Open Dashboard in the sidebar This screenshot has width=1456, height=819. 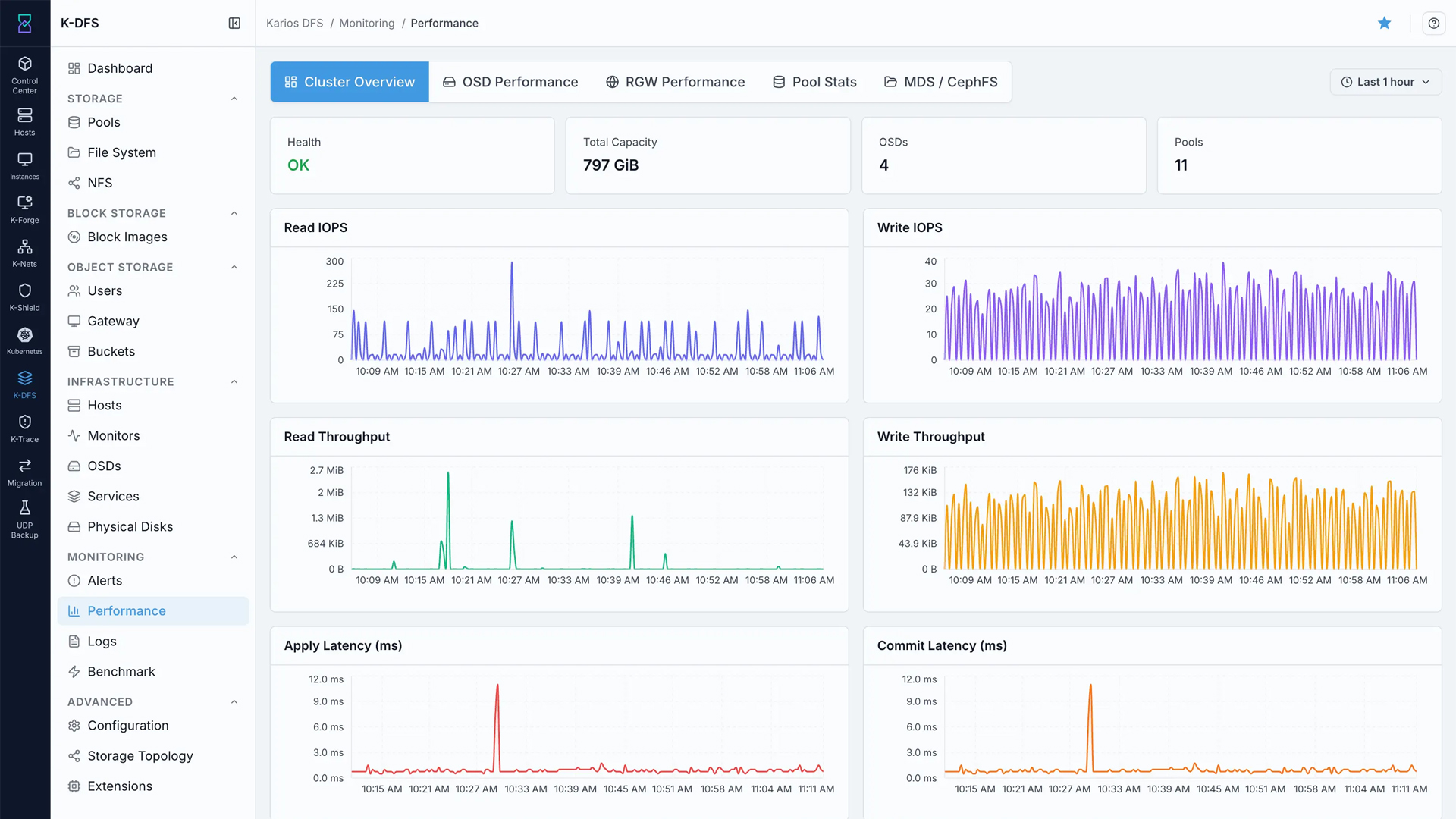point(153,68)
